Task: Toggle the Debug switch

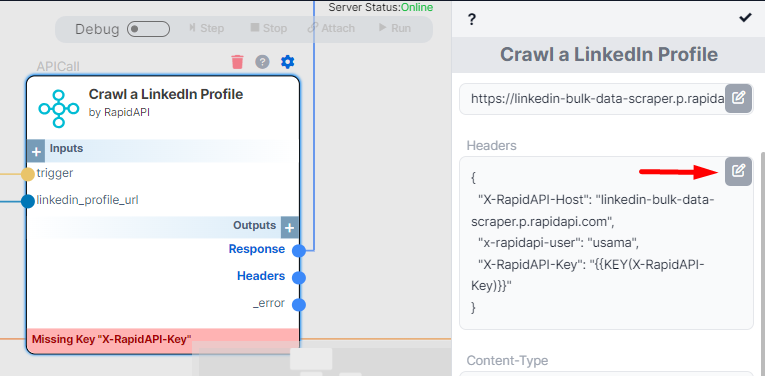Action: coord(148,29)
